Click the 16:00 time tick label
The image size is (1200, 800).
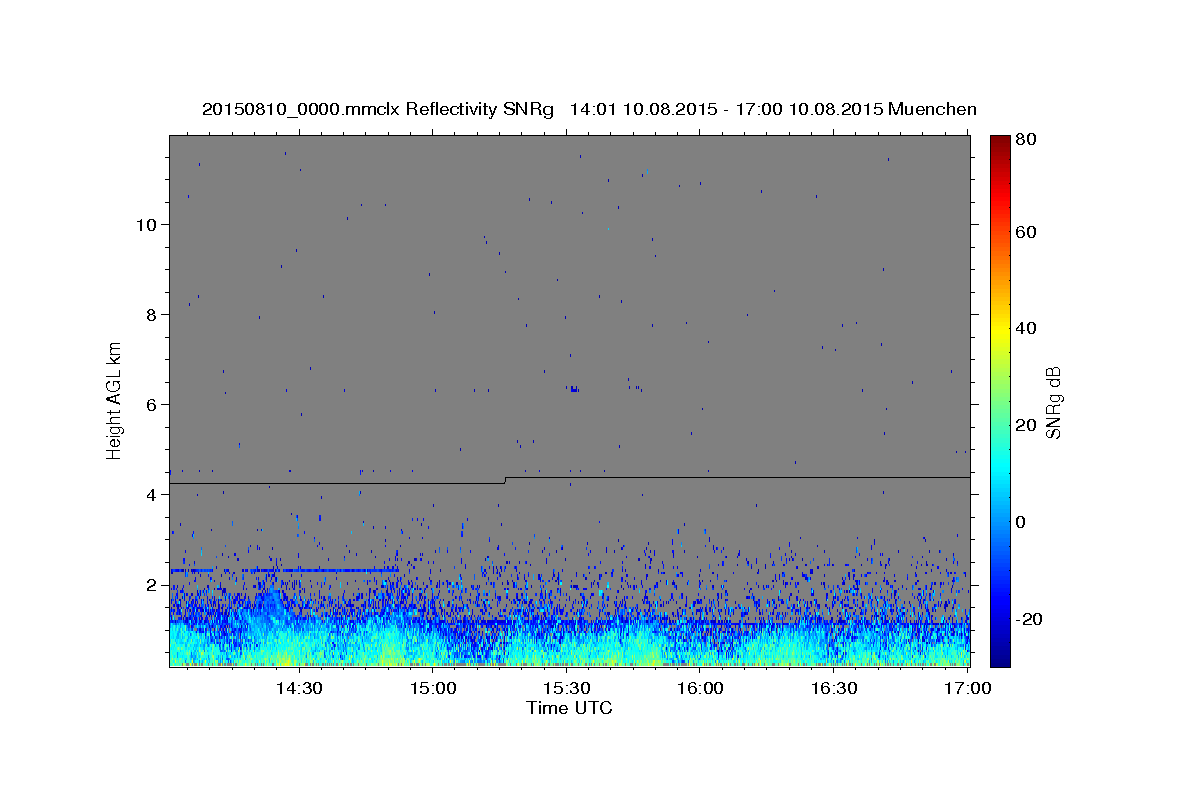click(x=700, y=688)
